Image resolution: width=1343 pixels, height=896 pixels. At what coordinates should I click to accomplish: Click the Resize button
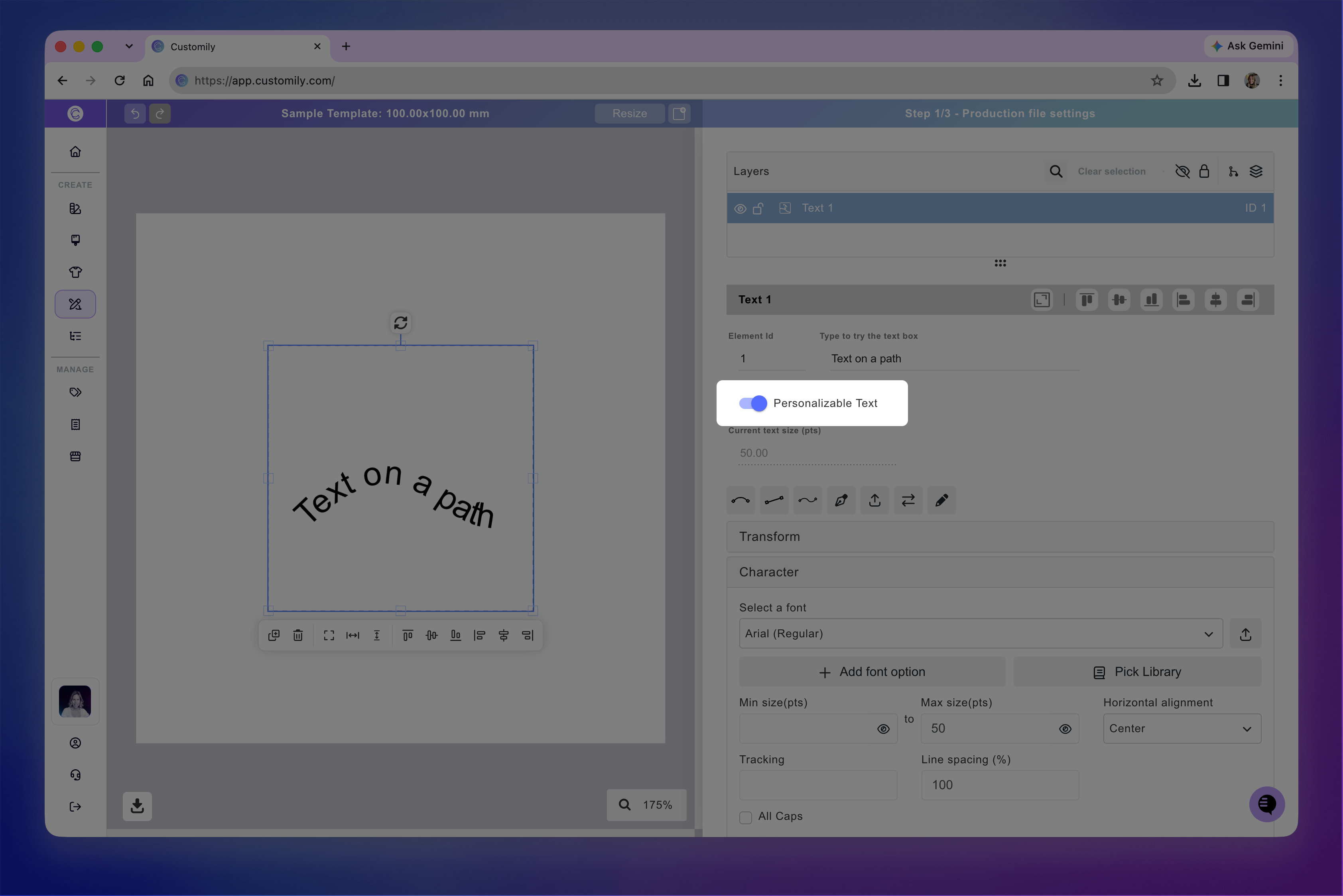point(630,113)
